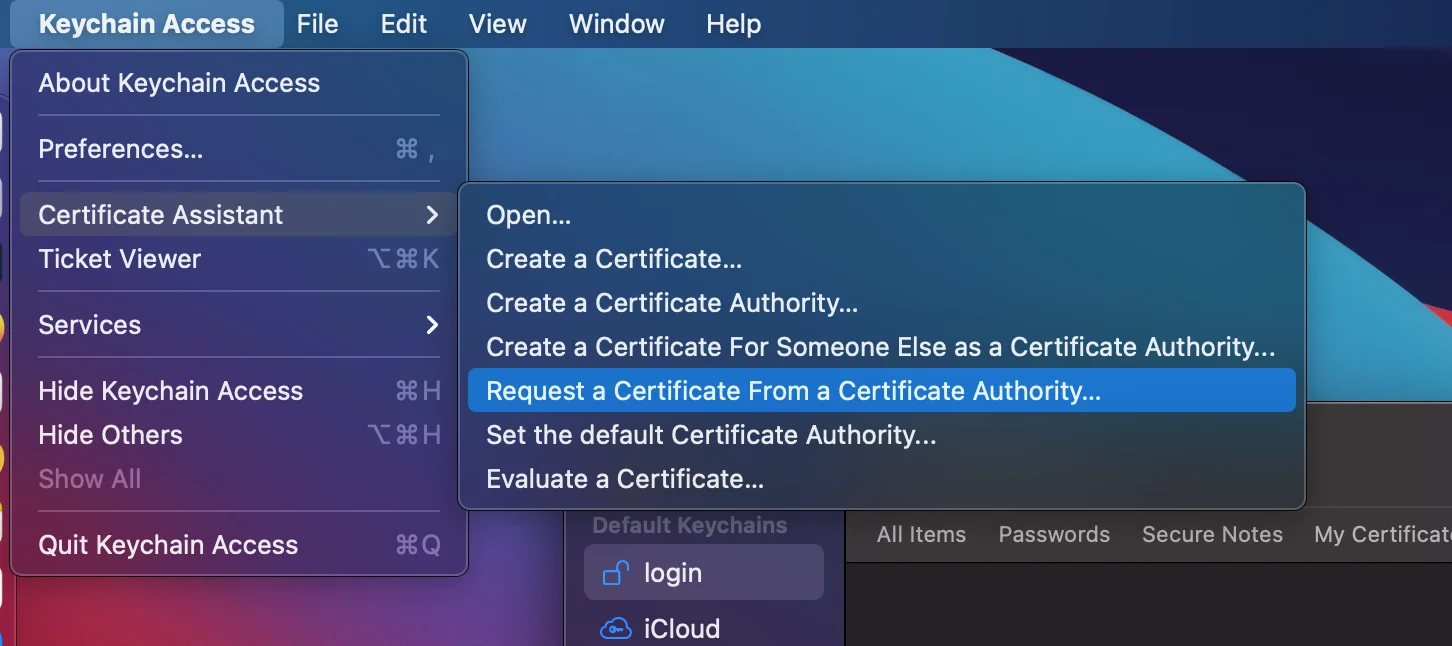This screenshot has height=646, width=1452.
Task: Open Preferences from the app menu
Action: (121, 149)
